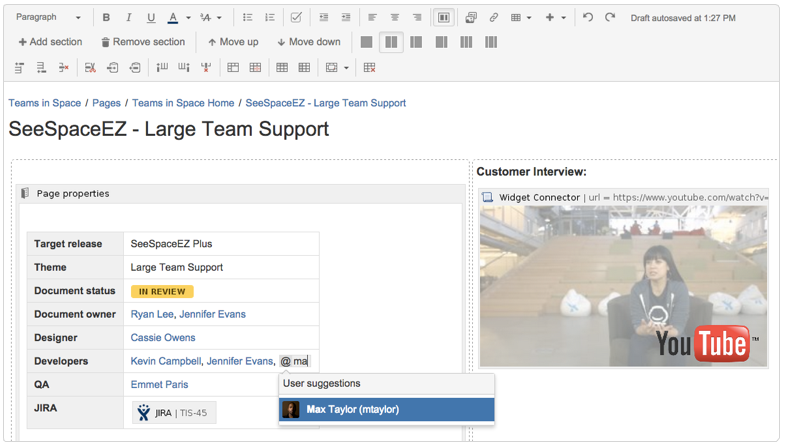The width and height of the screenshot is (785, 446).
Task: Click the JIRA TIS-45 macro
Action: click(x=174, y=413)
